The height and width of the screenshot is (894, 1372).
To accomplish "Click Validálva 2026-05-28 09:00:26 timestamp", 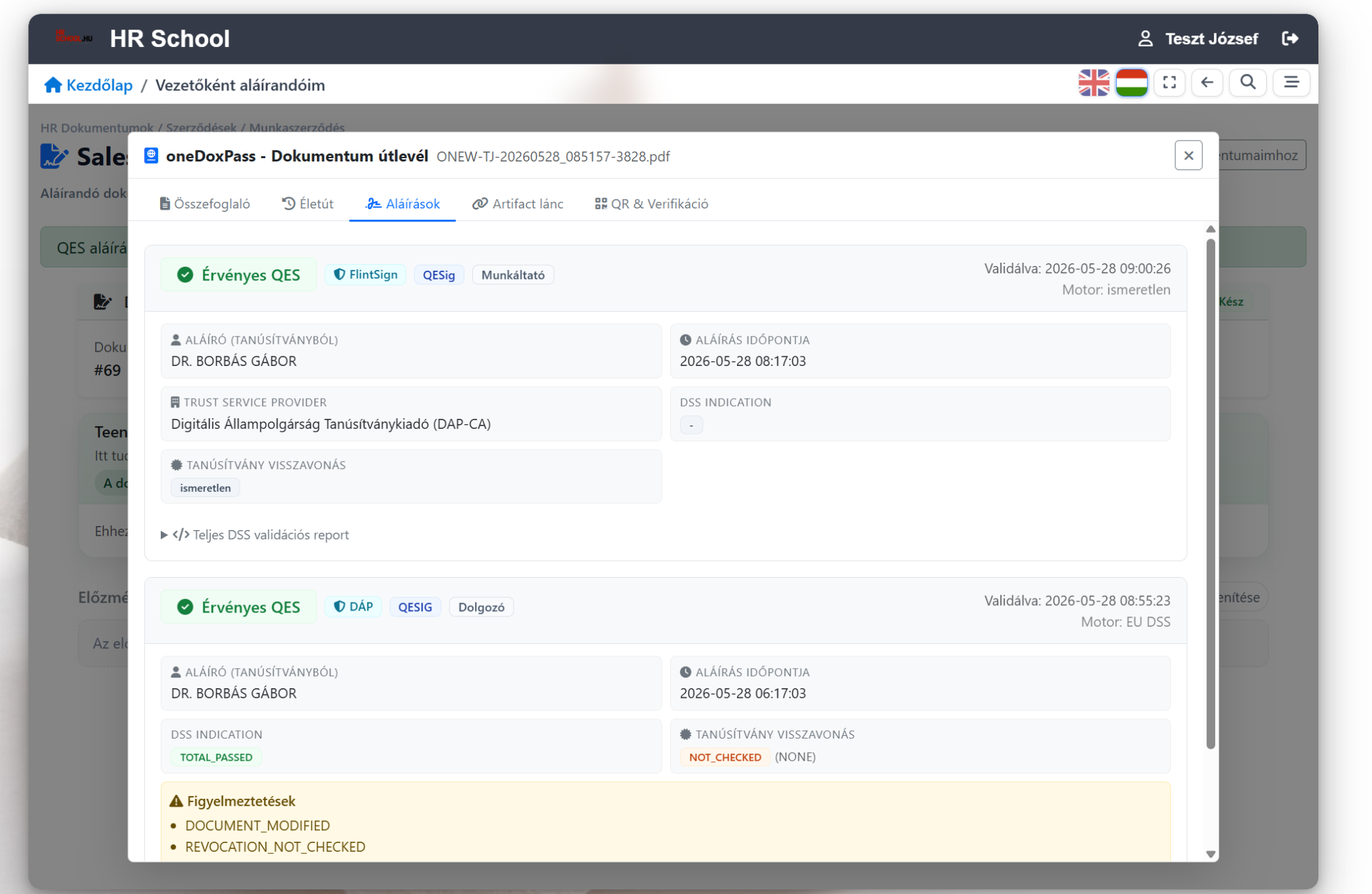I will click(1077, 269).
